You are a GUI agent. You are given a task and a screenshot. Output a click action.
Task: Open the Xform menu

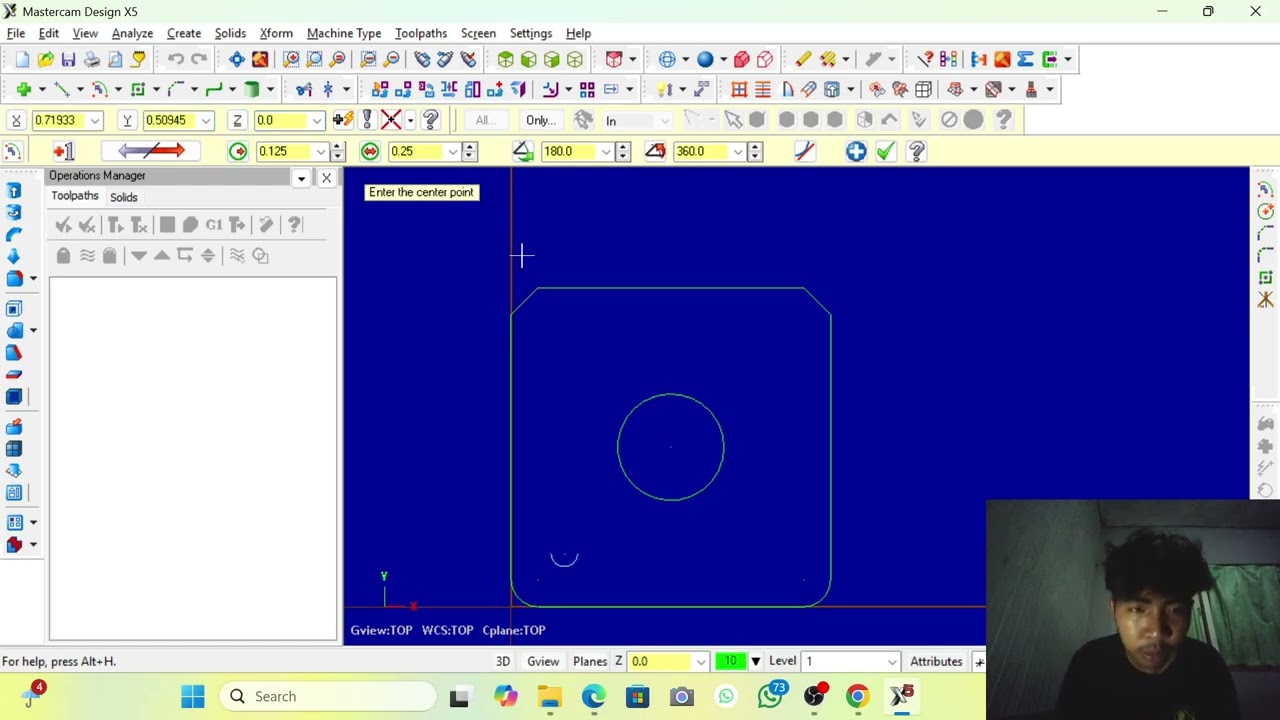(x=276, y=33)
